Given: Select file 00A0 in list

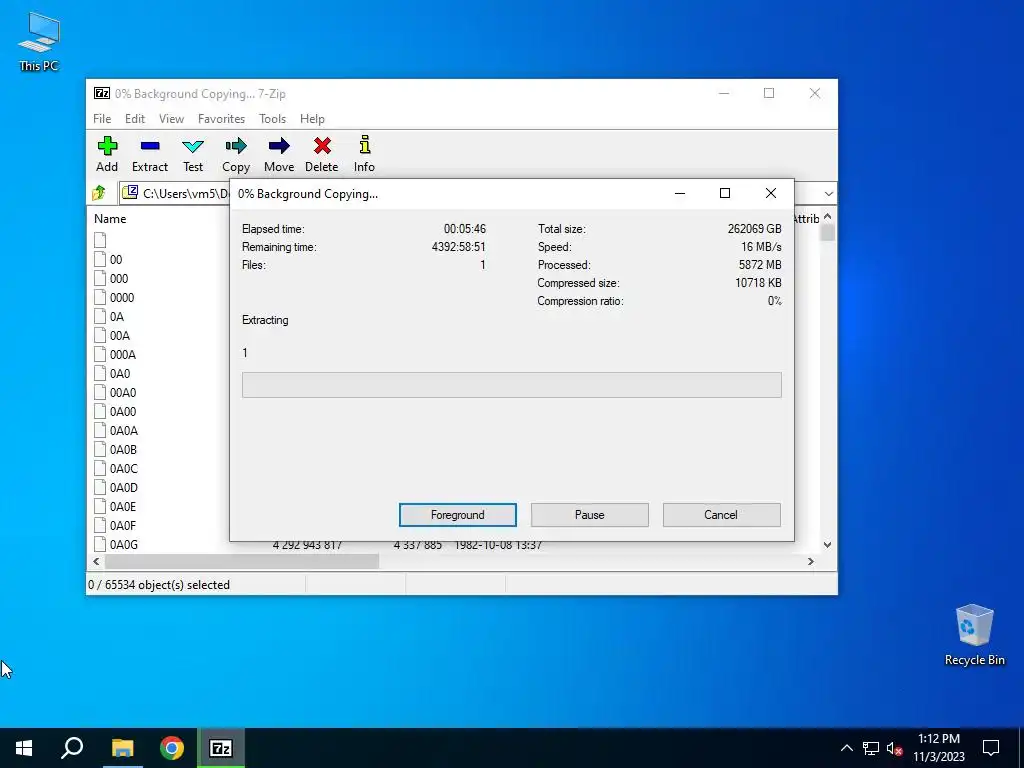Looking at the screenshot, I should click(x=123, y=392).
